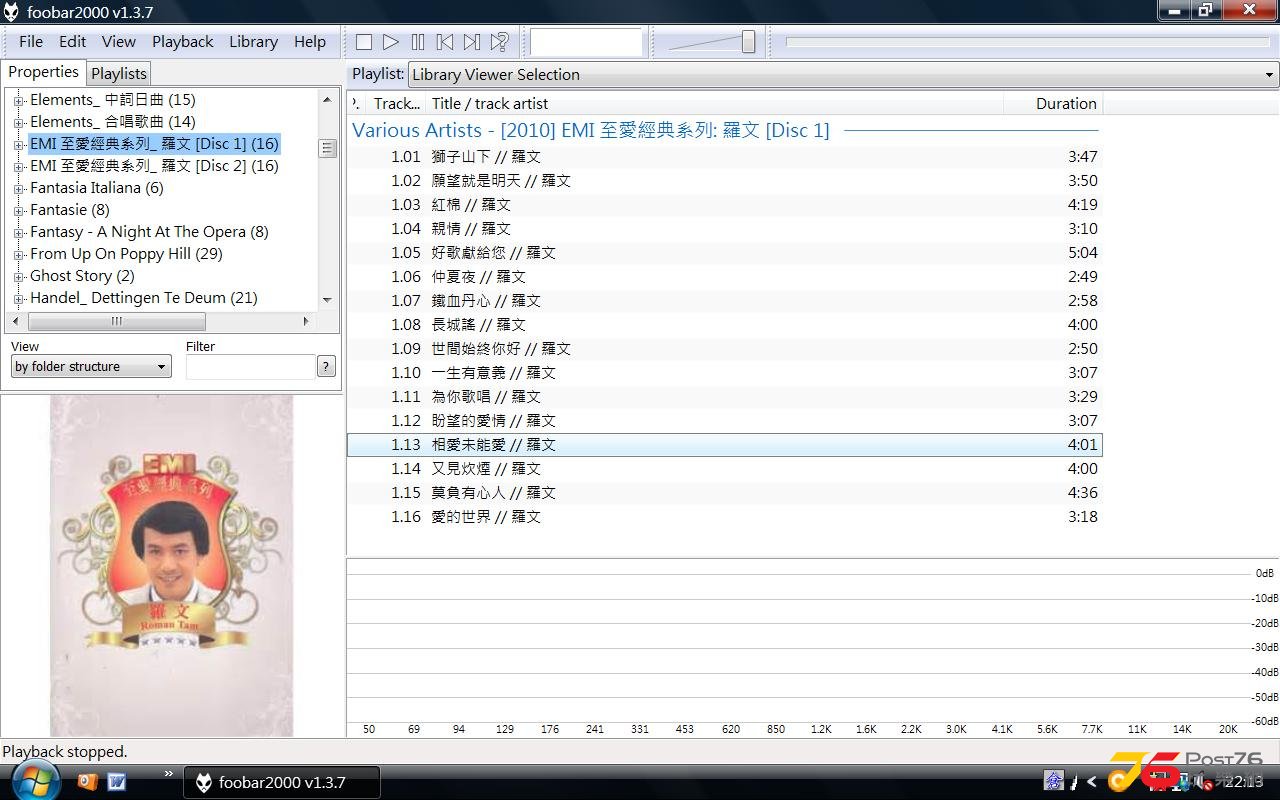
Task: Select track 1.03 紅棉
Action: (x=724, y=205)
